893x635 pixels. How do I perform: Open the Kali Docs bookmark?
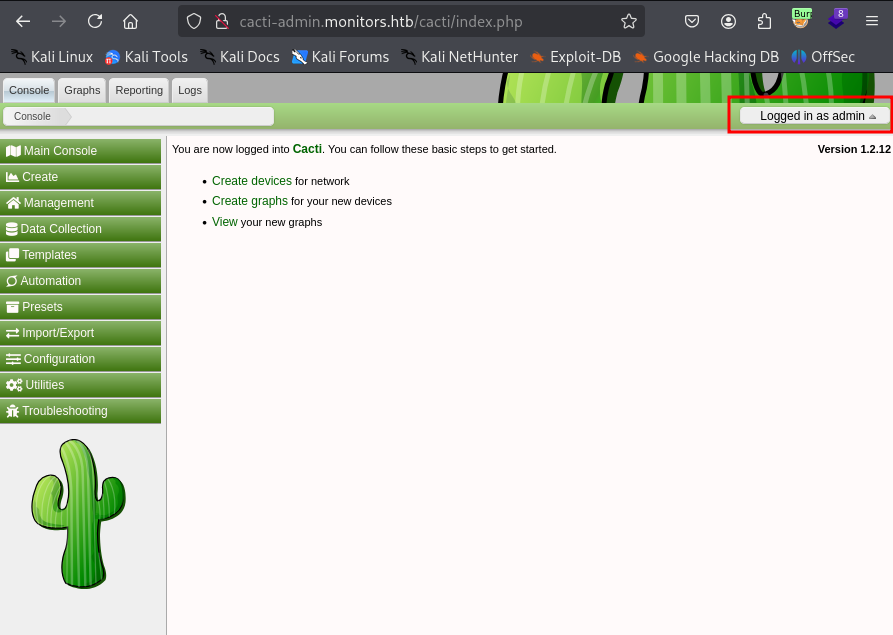(x=240, y=57)
